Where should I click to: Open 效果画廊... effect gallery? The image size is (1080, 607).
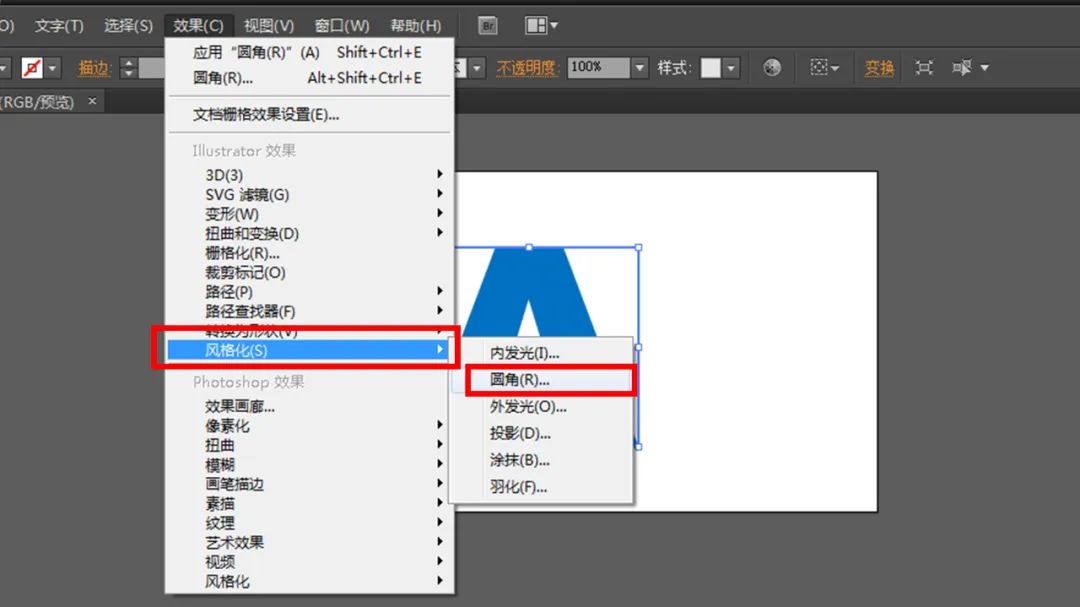(x=309, y=407)
